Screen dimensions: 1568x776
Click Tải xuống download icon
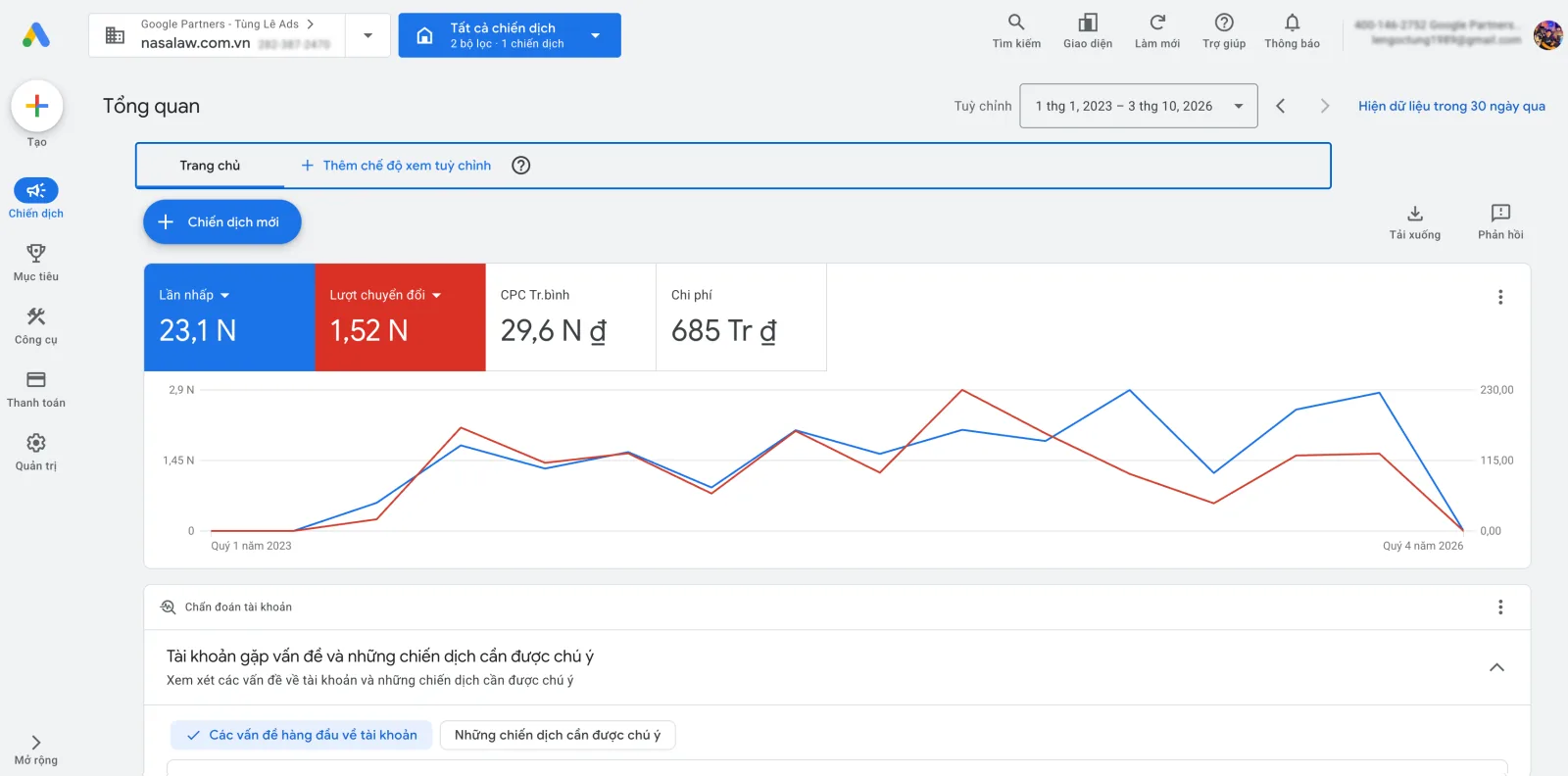click(1415, 221)
